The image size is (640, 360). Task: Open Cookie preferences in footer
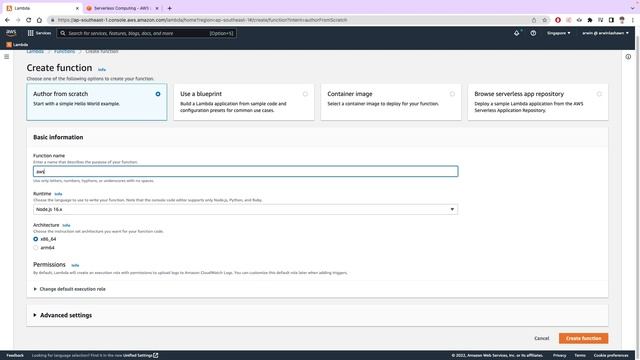click(x=611, y=356)
